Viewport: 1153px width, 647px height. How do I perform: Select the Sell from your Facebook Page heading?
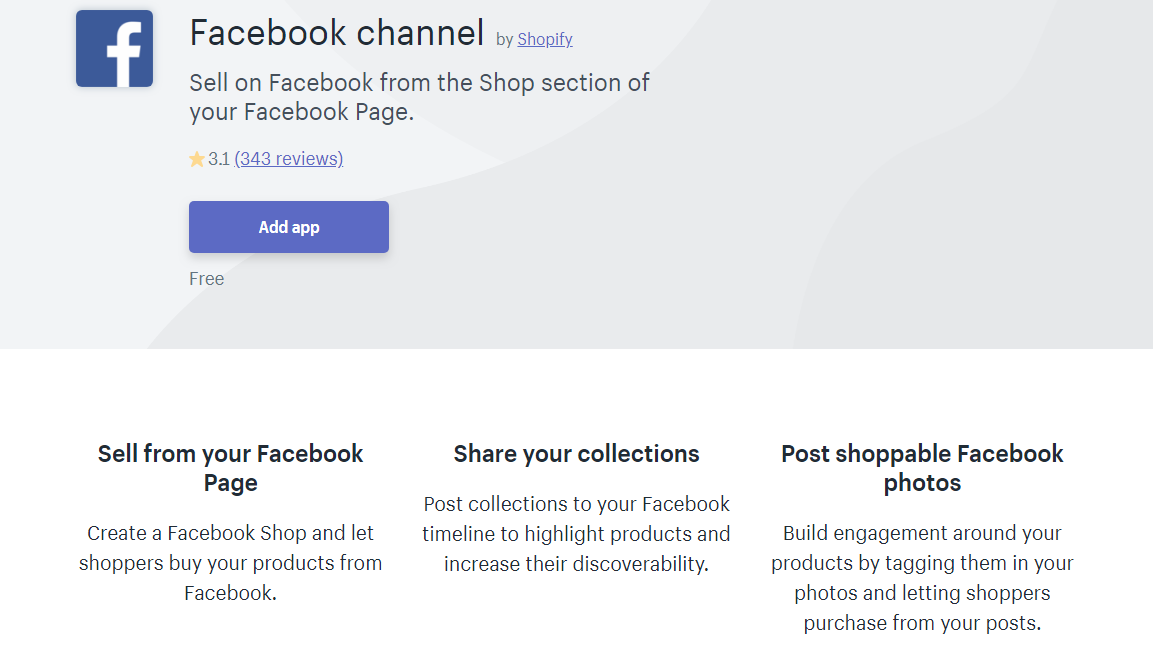point(230,468)
